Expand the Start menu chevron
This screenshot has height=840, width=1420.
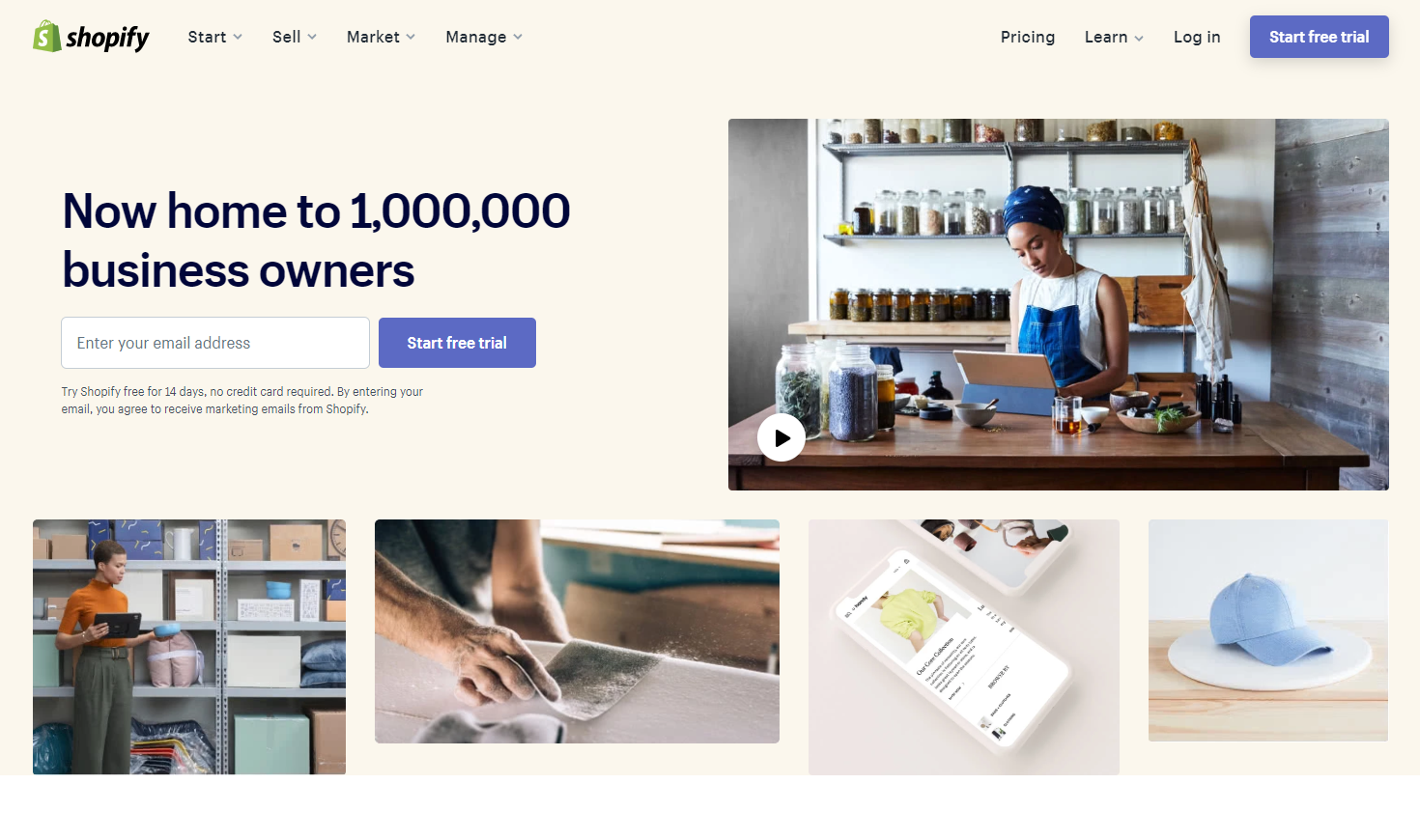point(238,38)
